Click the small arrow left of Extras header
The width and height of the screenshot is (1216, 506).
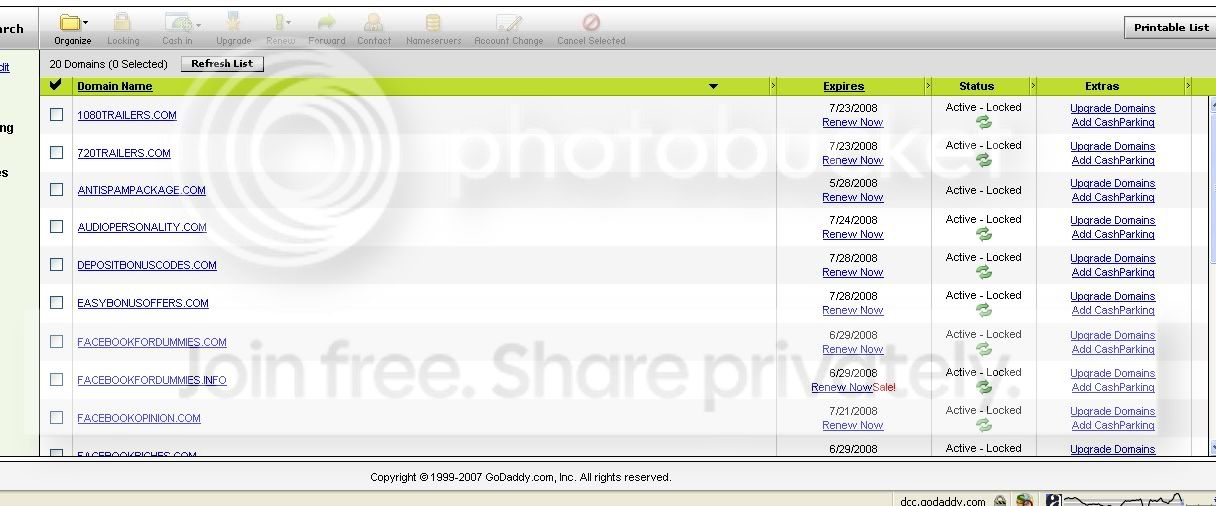[1033, 86]
